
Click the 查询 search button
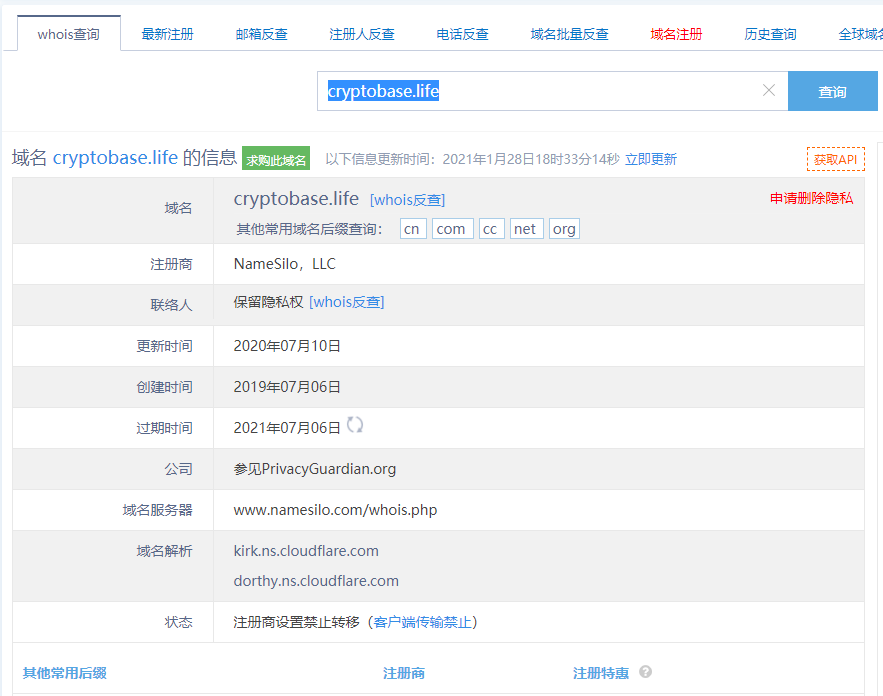click(x=832, y=91)
